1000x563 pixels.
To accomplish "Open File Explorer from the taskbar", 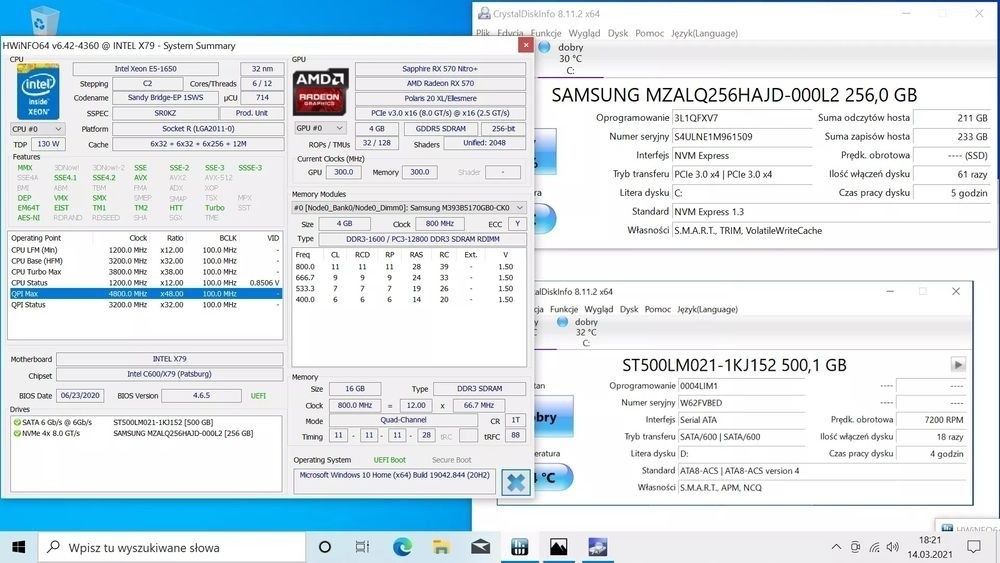I will [x=441, y=547].
